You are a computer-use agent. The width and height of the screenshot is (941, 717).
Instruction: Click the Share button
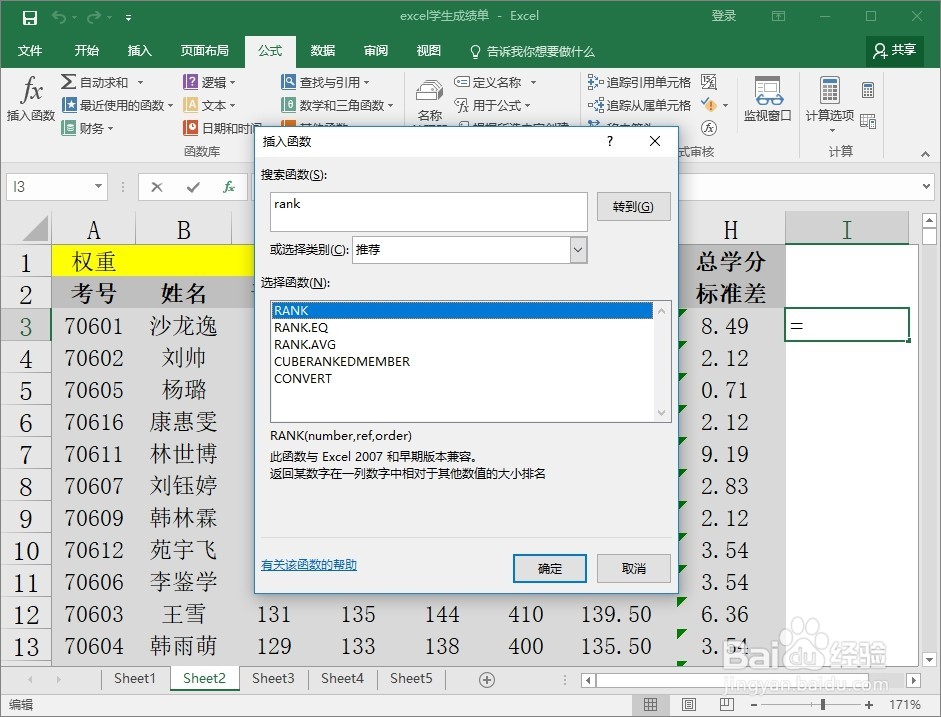click(x=895, y=50)
